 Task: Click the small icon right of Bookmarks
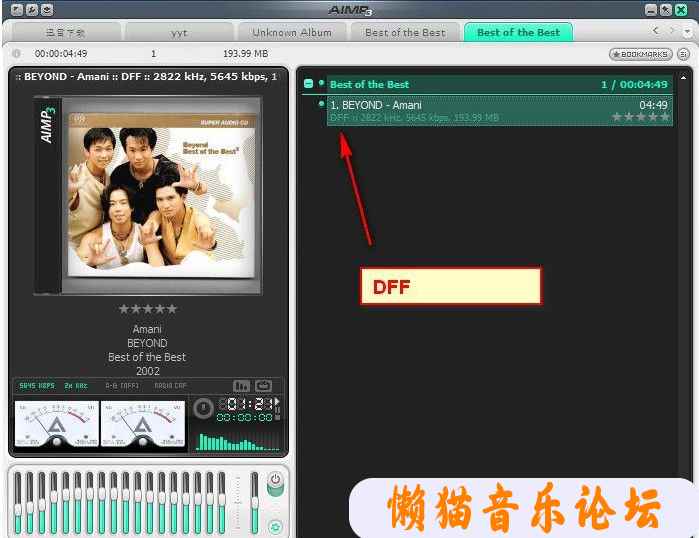684,53
